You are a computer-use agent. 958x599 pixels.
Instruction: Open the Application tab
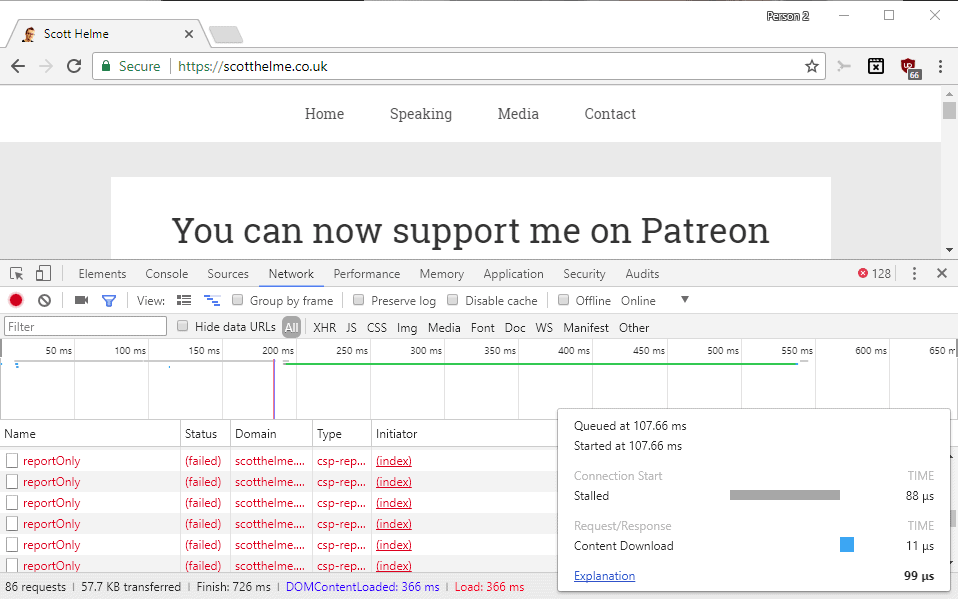tap(513, 274)
